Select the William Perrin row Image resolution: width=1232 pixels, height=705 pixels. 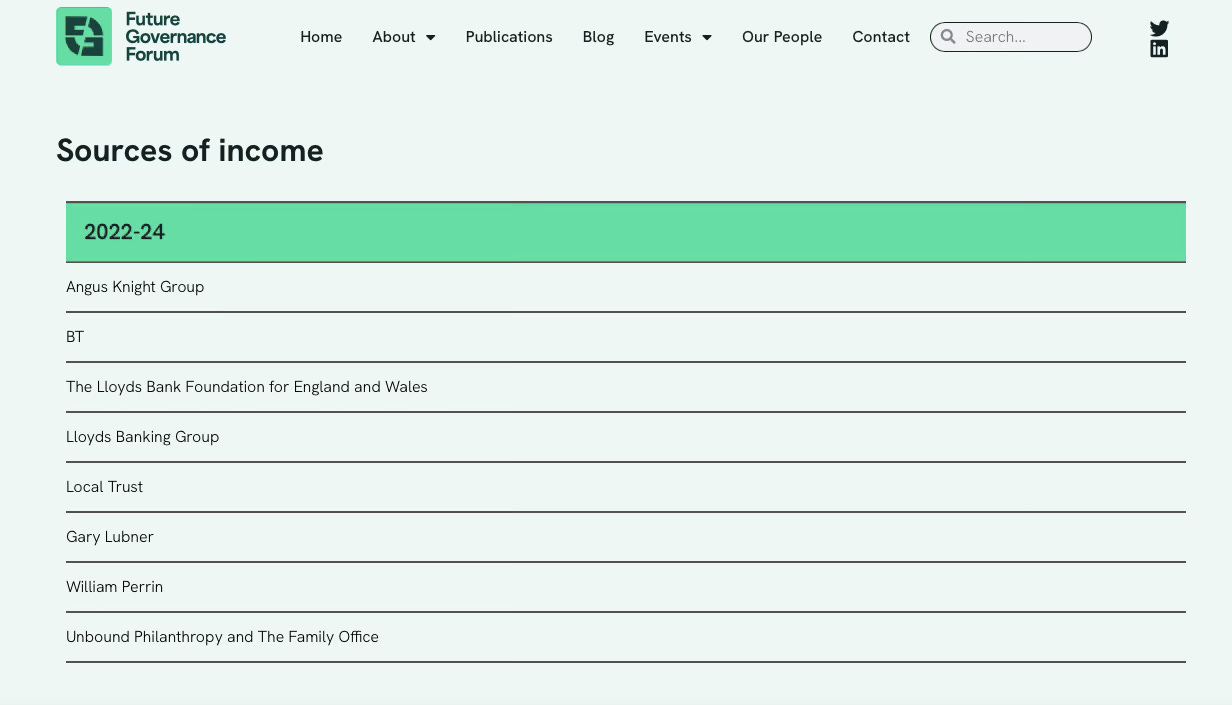click(626, 587)
